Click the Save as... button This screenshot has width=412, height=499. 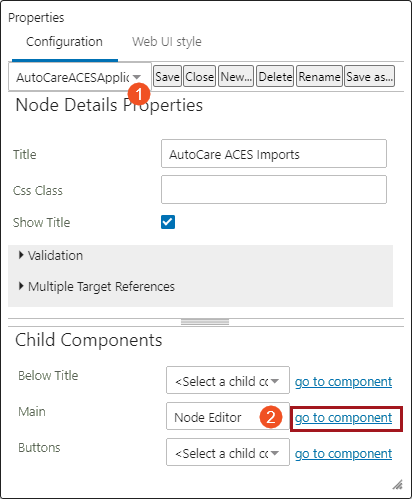click(369, 76)
